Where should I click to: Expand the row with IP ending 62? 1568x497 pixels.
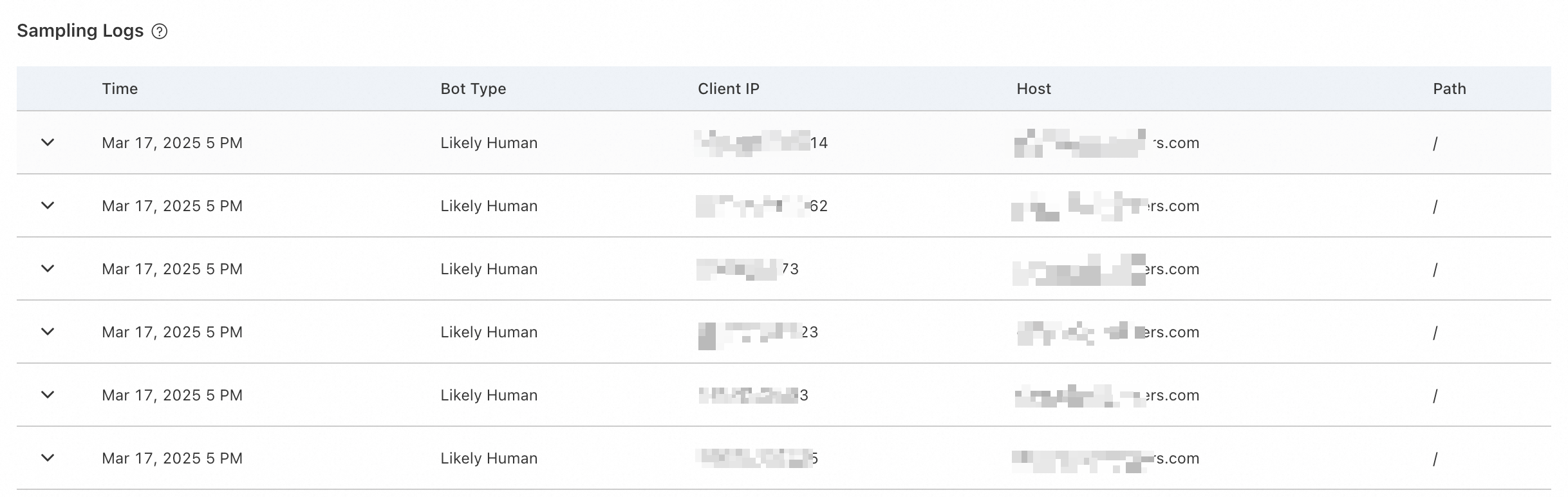[x=48, y=205]
